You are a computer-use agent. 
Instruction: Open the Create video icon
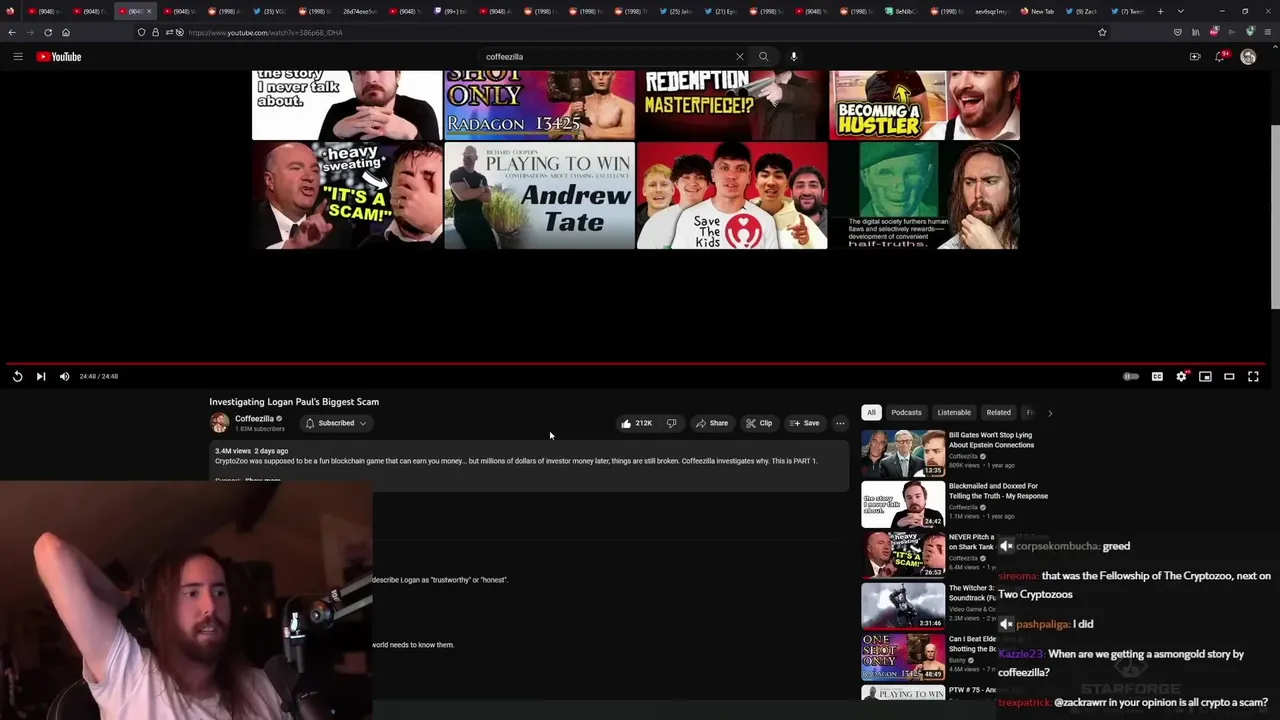tap(1195, 57)
